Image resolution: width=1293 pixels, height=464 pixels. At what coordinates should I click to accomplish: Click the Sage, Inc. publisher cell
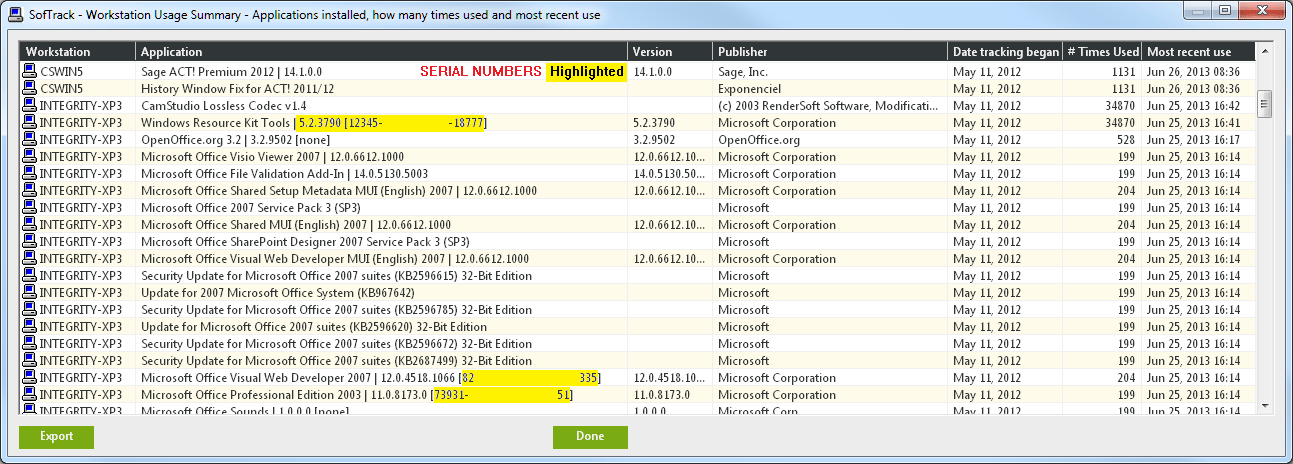[830, 72]
